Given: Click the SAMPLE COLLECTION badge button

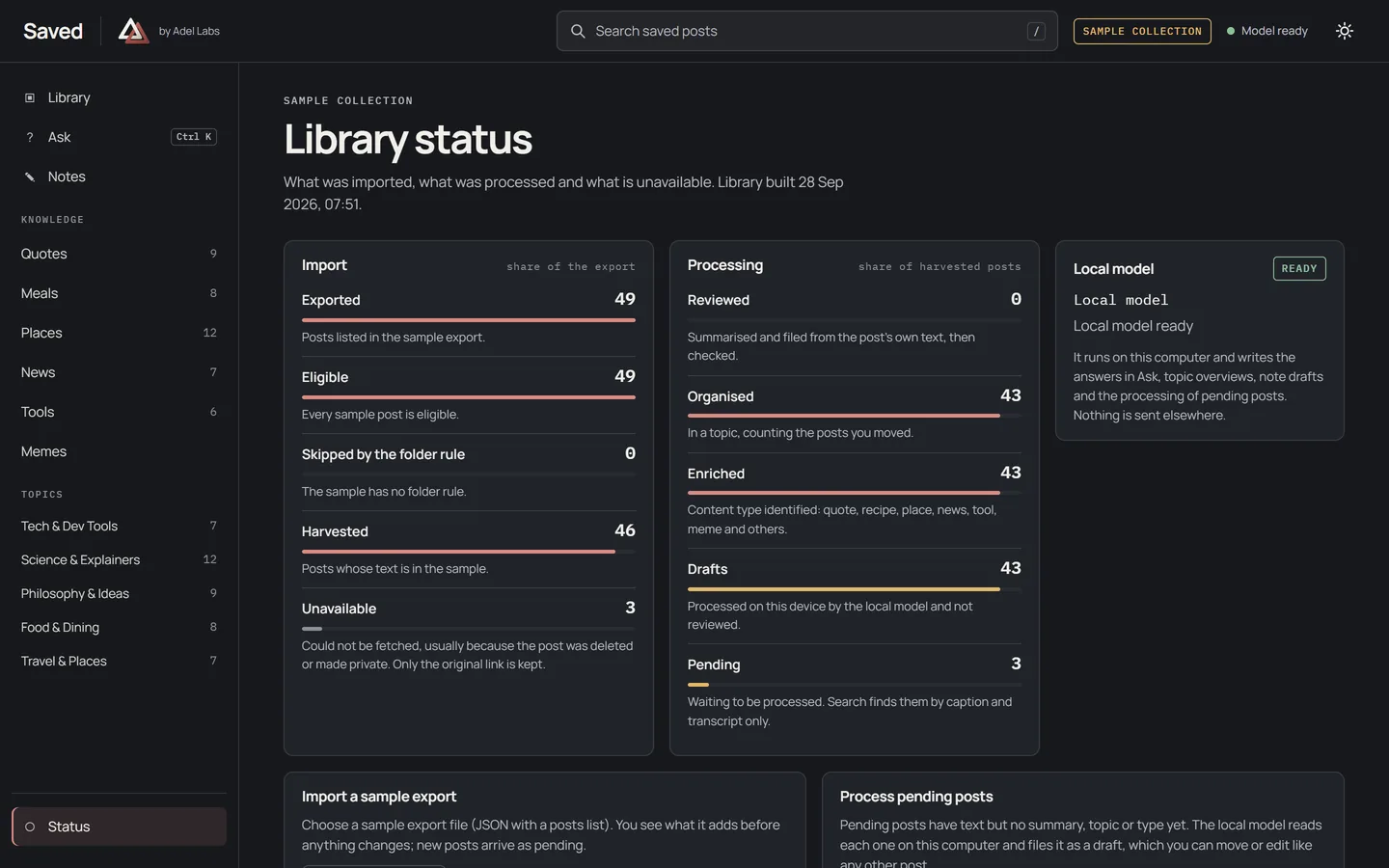Looking at the screenshot, I should click(1142, 31).
